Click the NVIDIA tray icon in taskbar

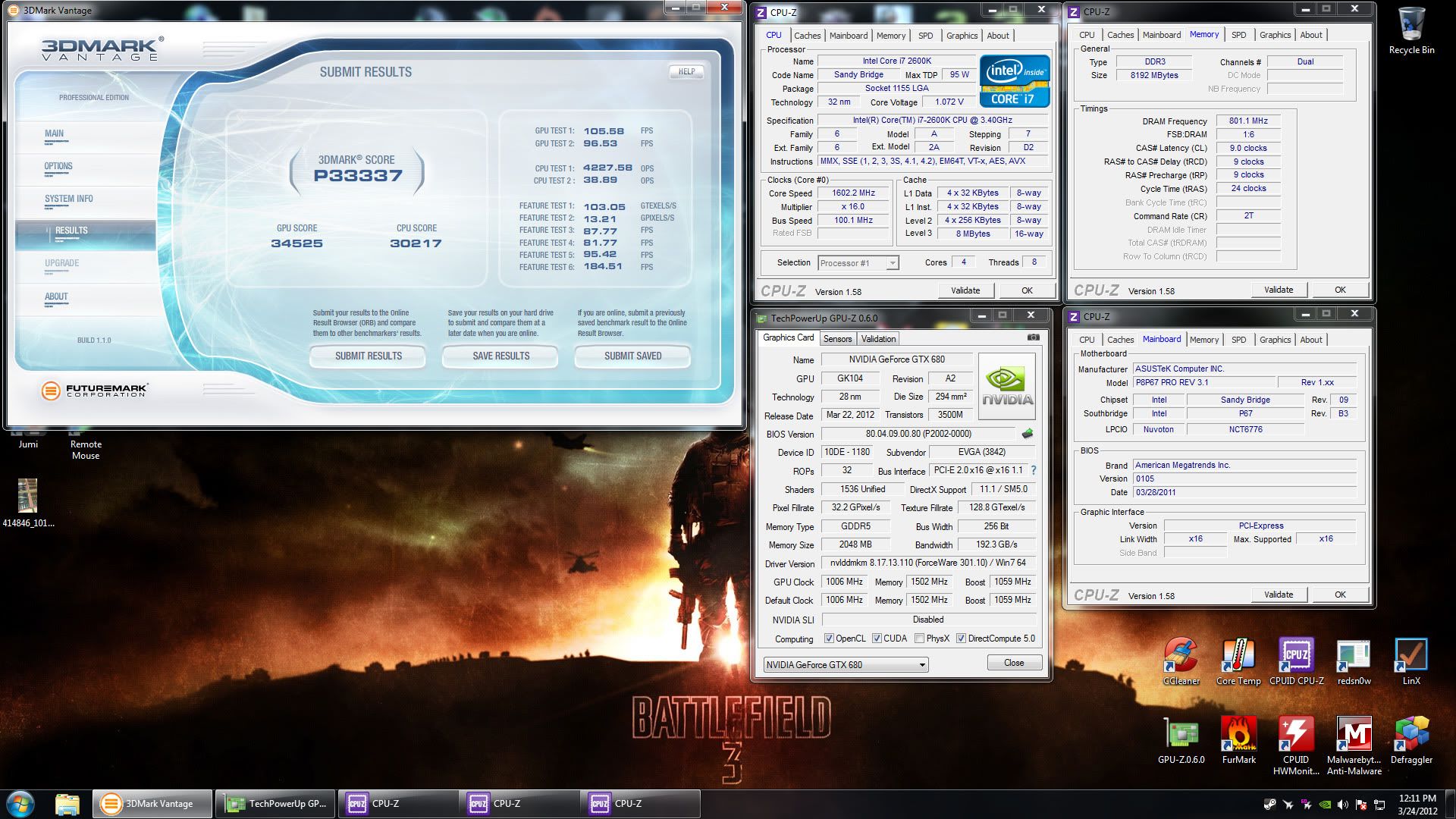click(1324, 805)
